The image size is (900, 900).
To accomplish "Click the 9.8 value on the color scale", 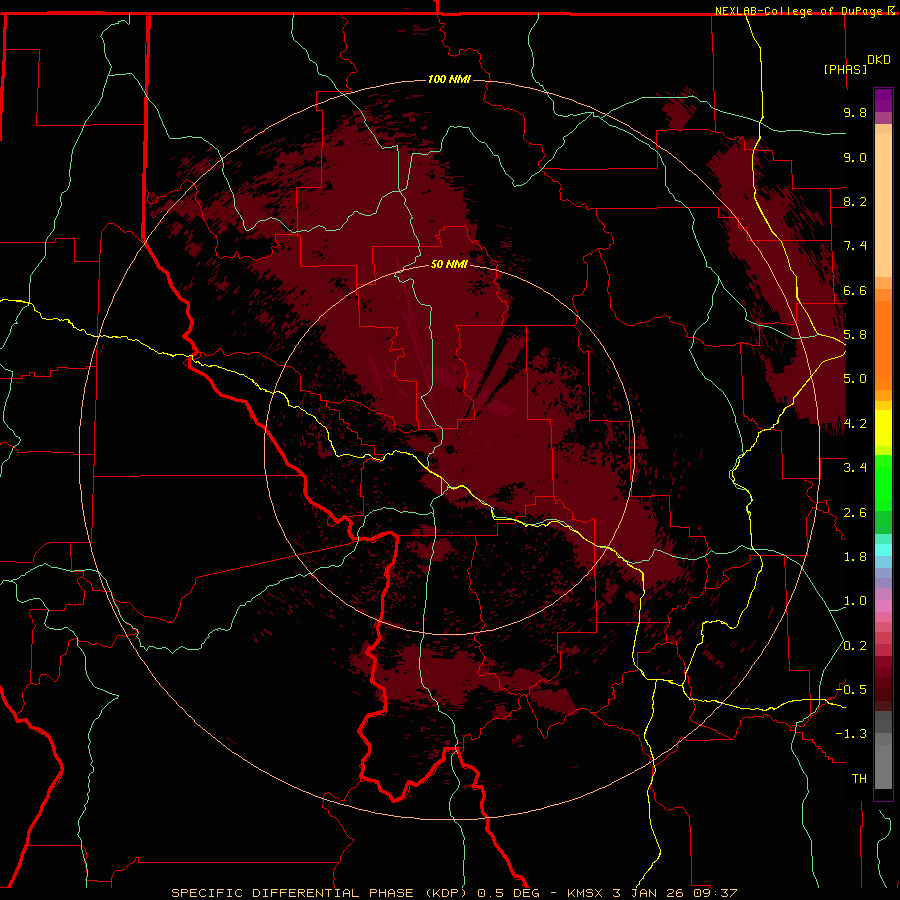I will [855, 112].
